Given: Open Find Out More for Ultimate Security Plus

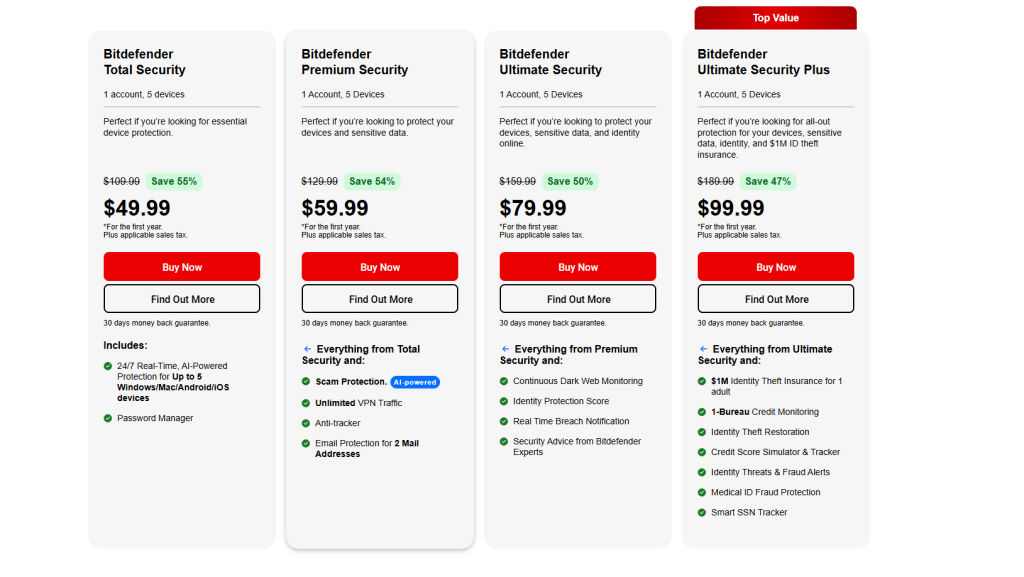Looking at the screenshot, I should [775, 298].
